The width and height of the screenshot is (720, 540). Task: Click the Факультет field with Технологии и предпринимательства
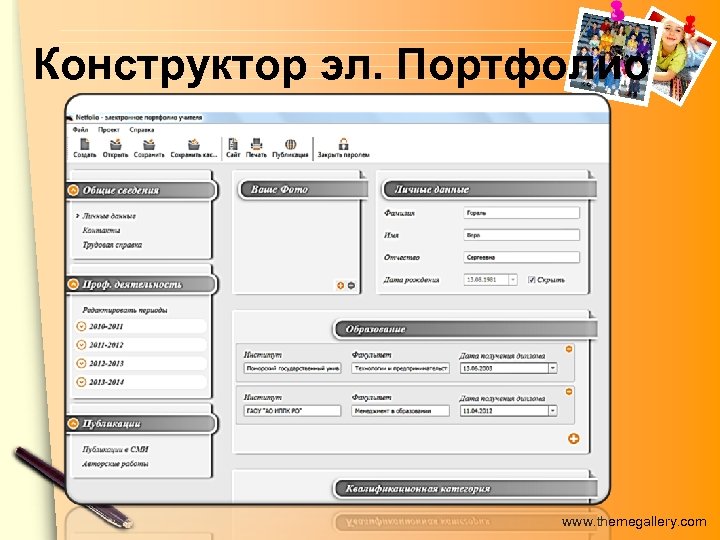coord(400,368)
